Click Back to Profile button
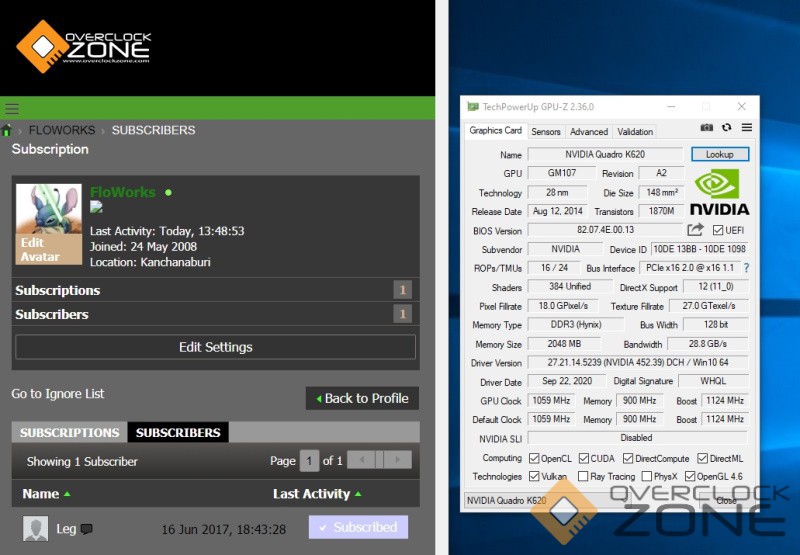800x555 pixels. click(362, 398)
